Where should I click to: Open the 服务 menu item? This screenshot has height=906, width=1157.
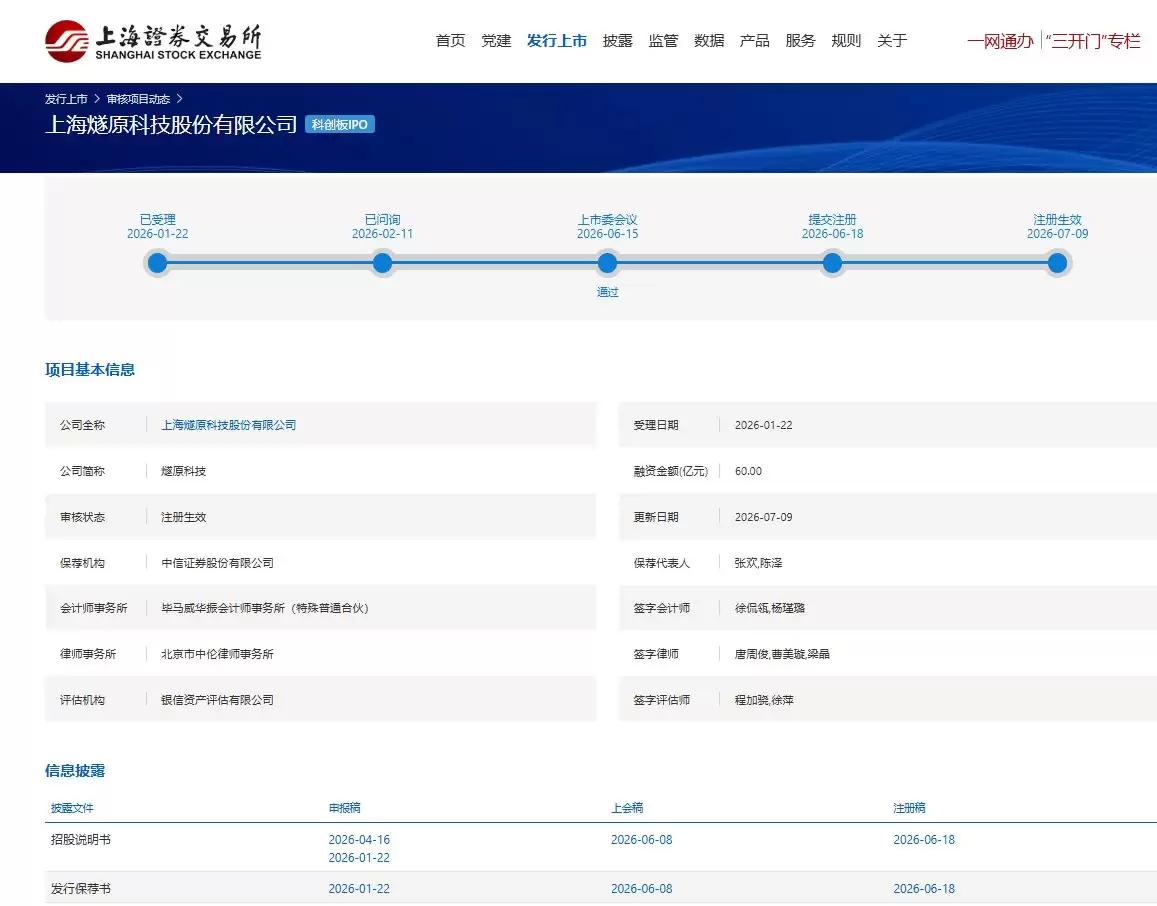(801, 41)
